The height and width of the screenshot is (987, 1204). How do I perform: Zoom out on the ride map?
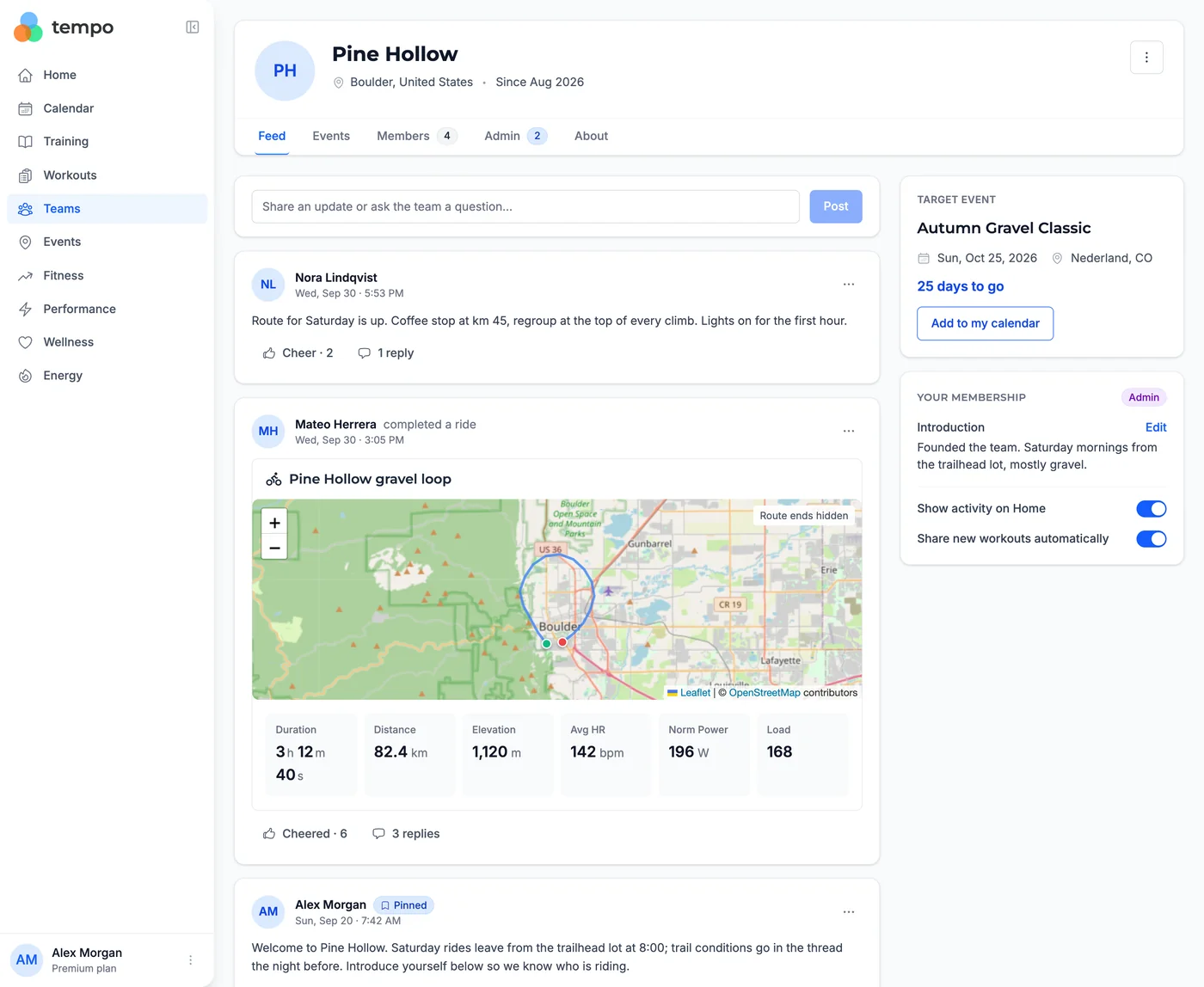274,548
